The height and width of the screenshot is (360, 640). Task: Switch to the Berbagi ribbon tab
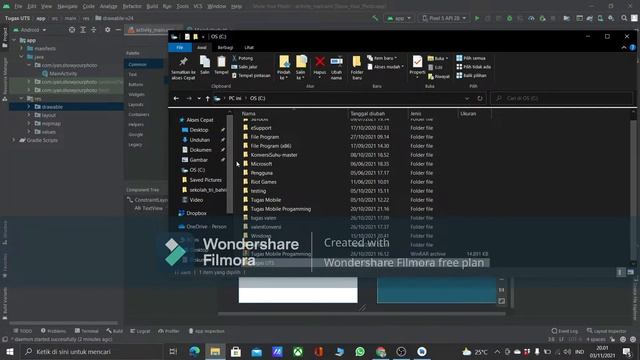point(225,48)
